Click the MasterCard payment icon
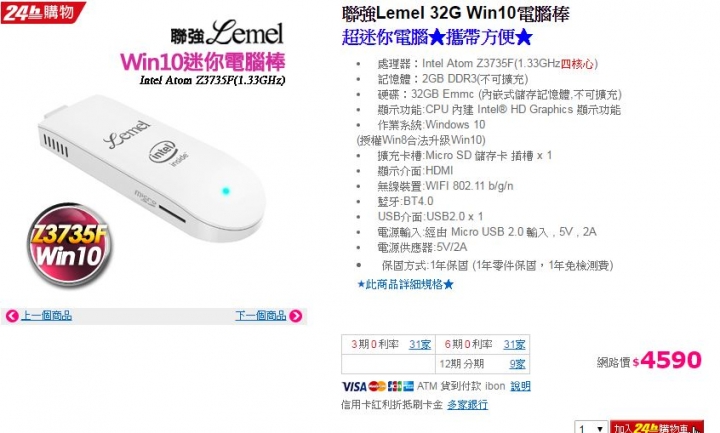 [377, 387]
